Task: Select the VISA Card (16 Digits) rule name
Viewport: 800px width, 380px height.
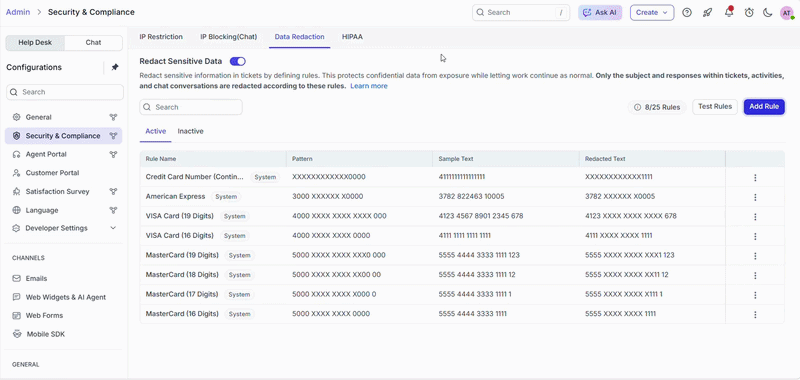Action: (x=180, y=236)
